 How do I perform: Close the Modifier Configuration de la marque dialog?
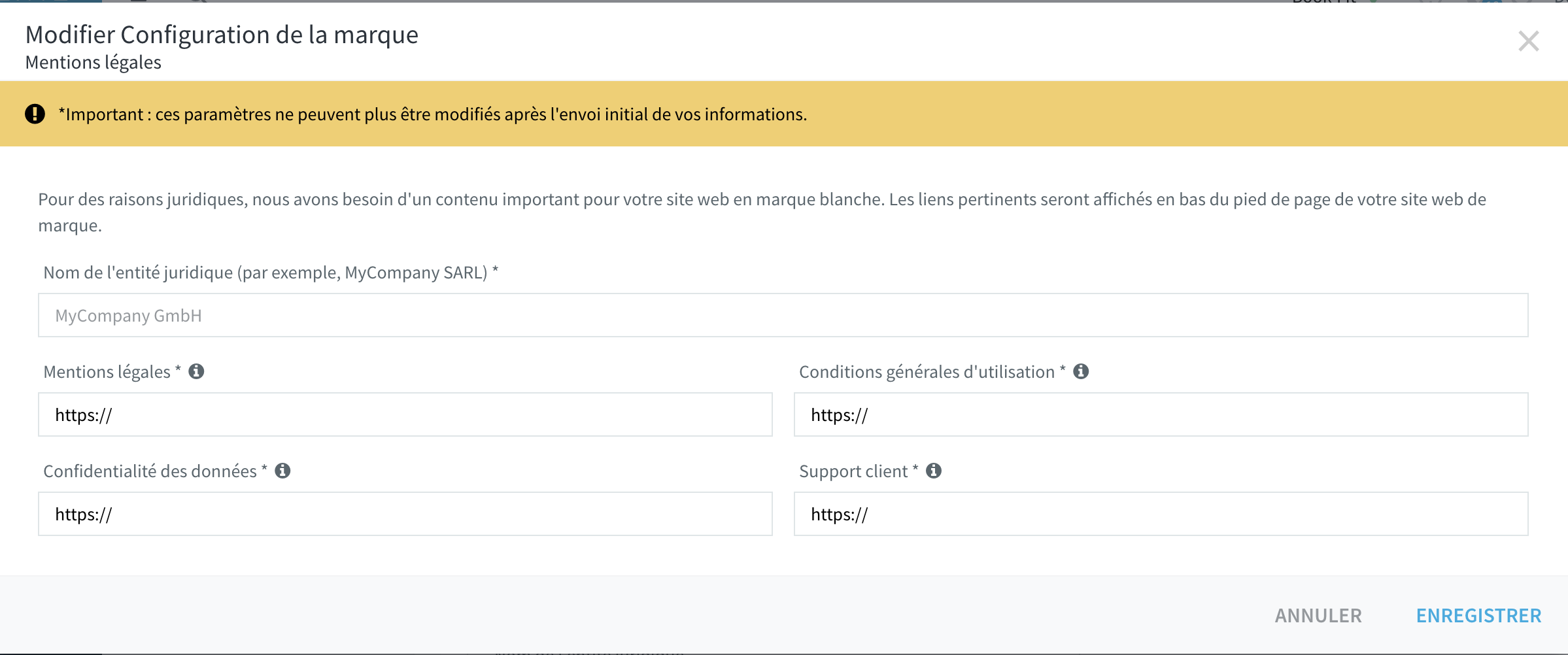(x=1528, y=41)
